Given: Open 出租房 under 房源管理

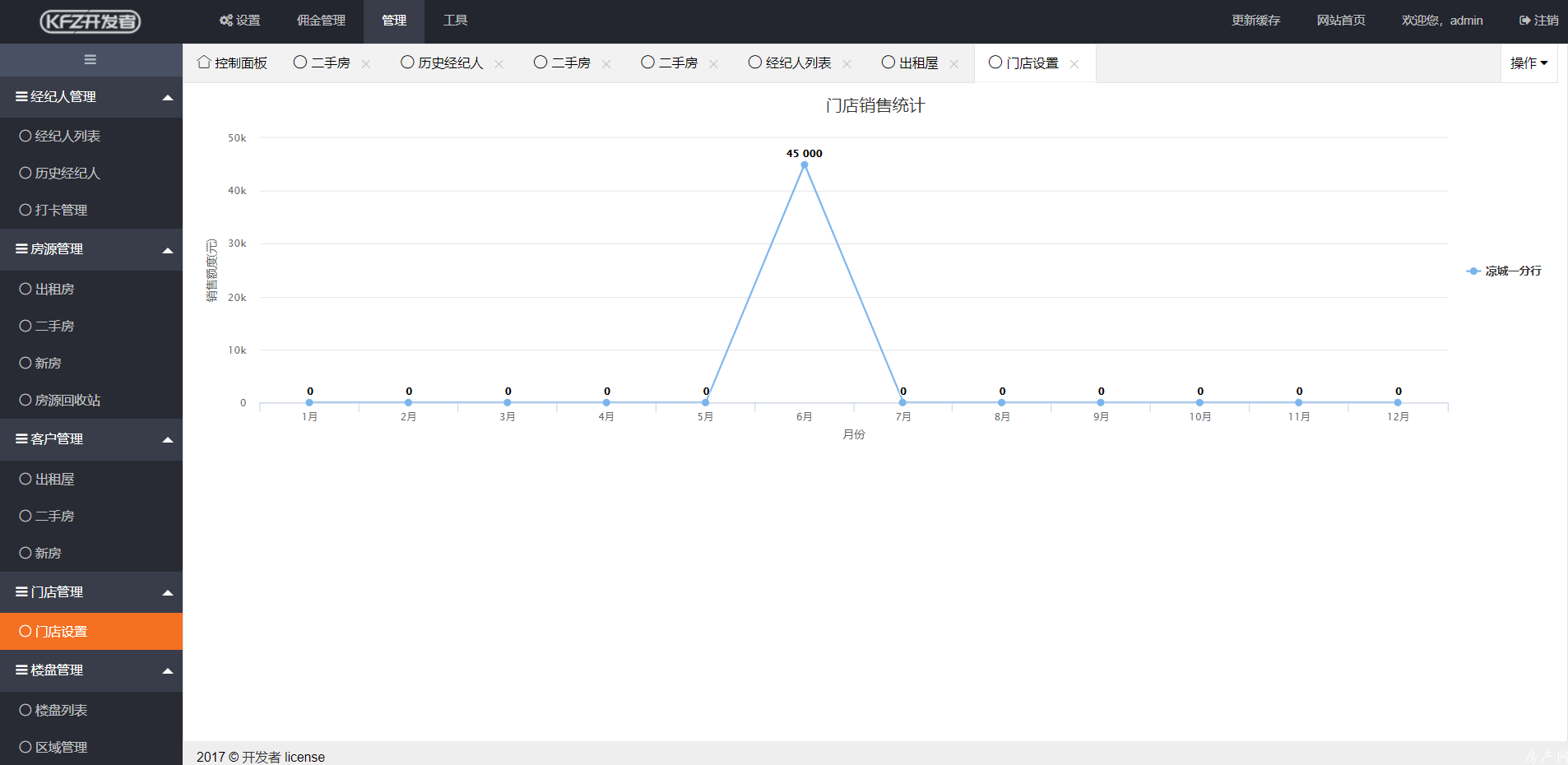Looking at the screenshot, I should 91,290.
